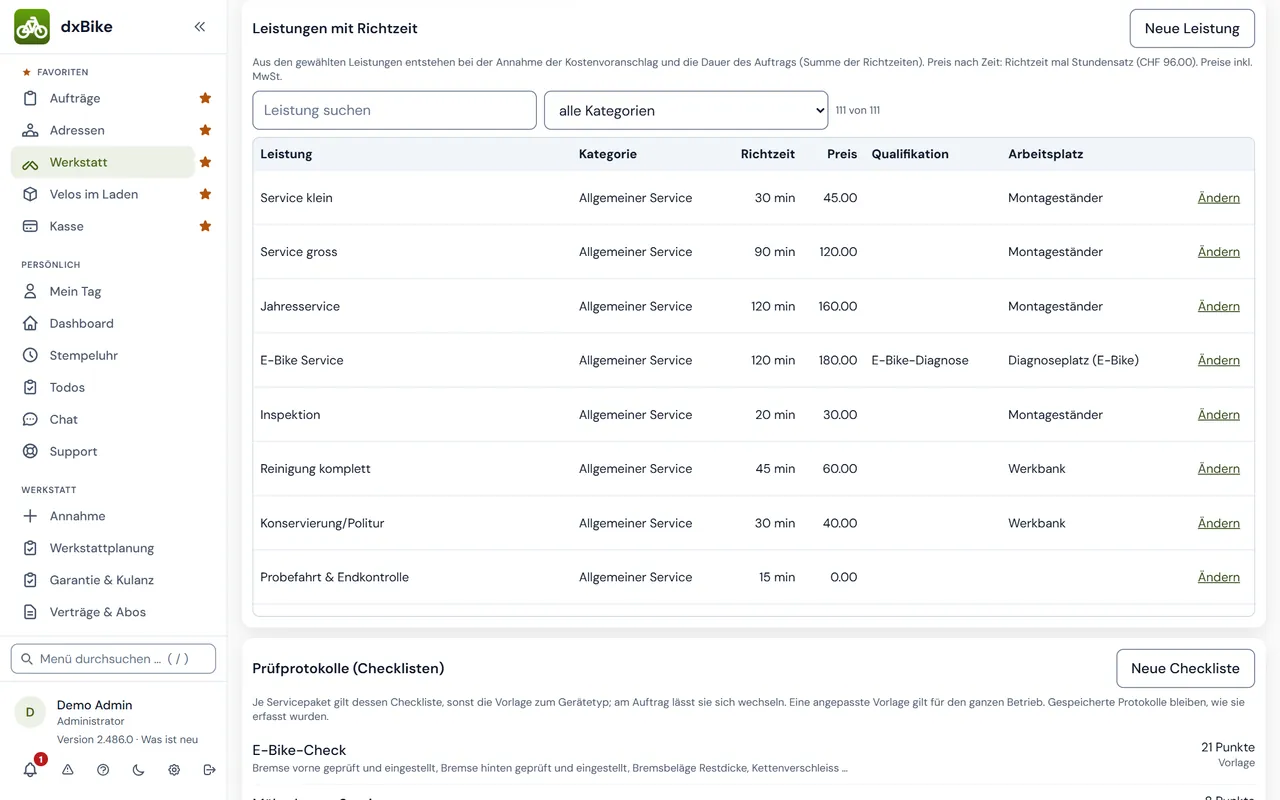Switch to dark mode via moon icon
Viewport: 1280px width, 800px height.
pyautogui.click(x=138, y=770)
